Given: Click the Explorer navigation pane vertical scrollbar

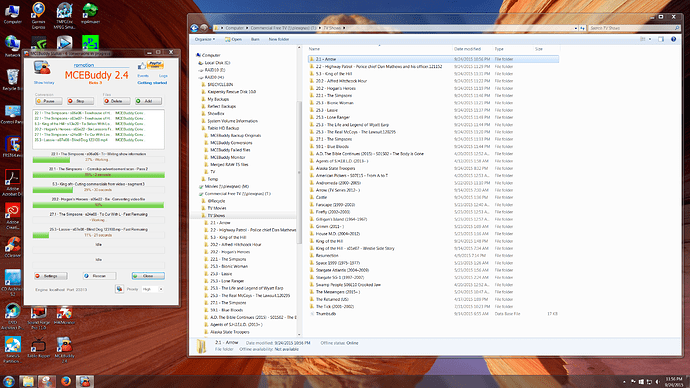Looking at the screenshot, I should tap(300, 172).
